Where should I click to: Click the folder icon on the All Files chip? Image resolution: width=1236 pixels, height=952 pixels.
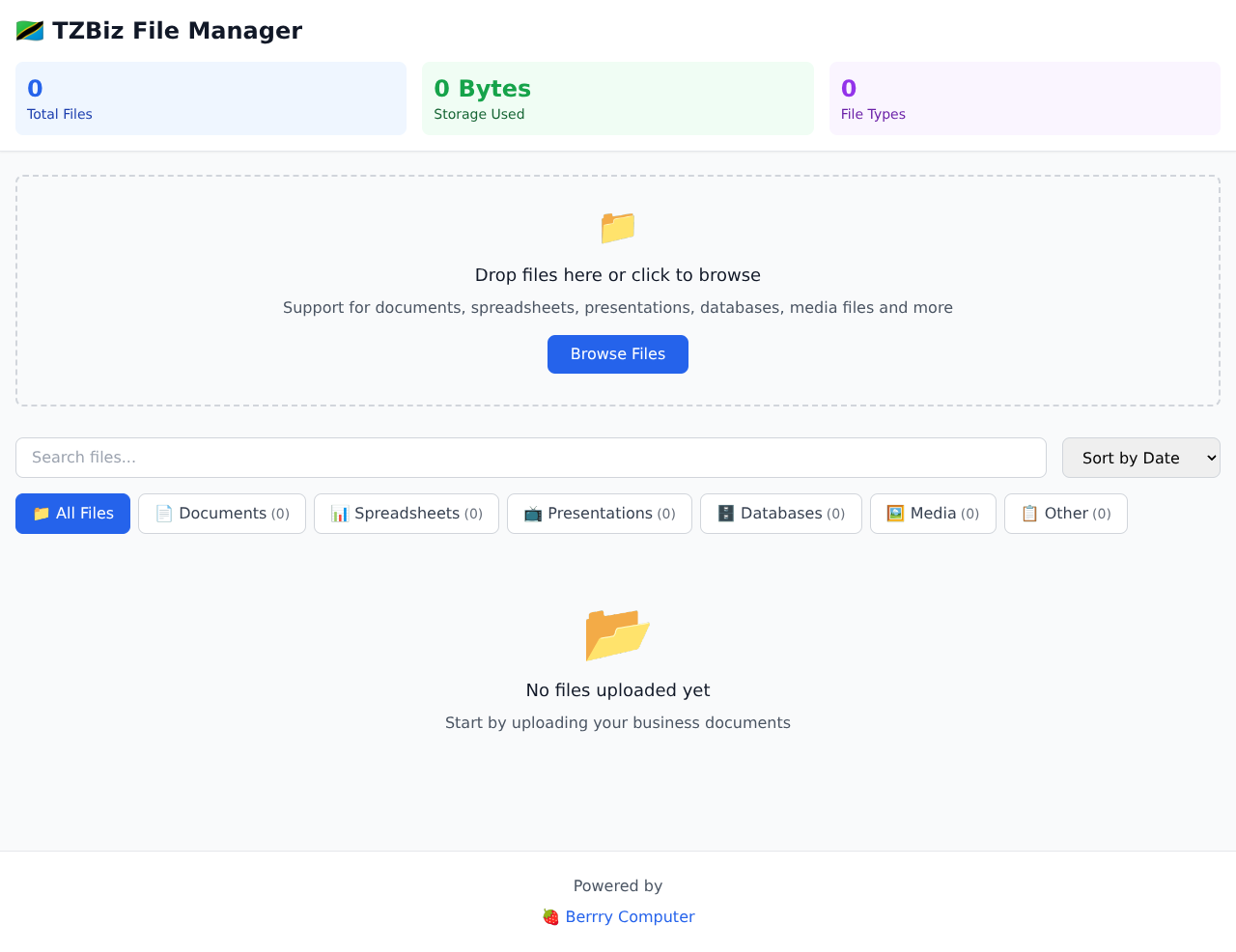click(x=41, y=513)
